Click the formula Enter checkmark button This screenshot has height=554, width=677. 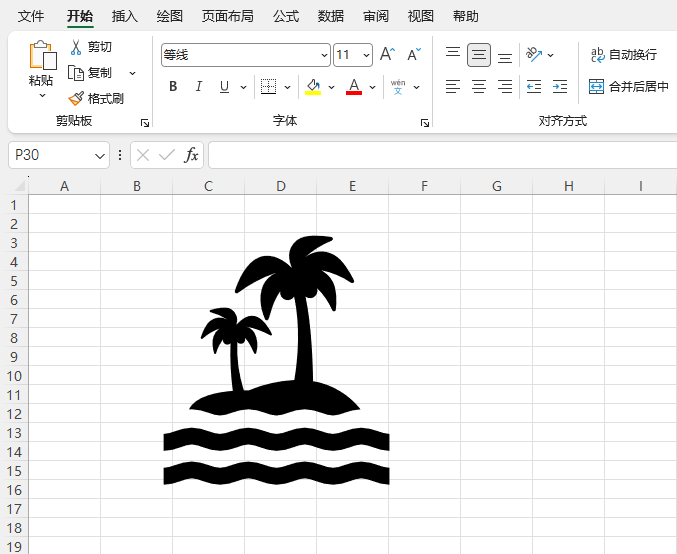click(167, 155)
